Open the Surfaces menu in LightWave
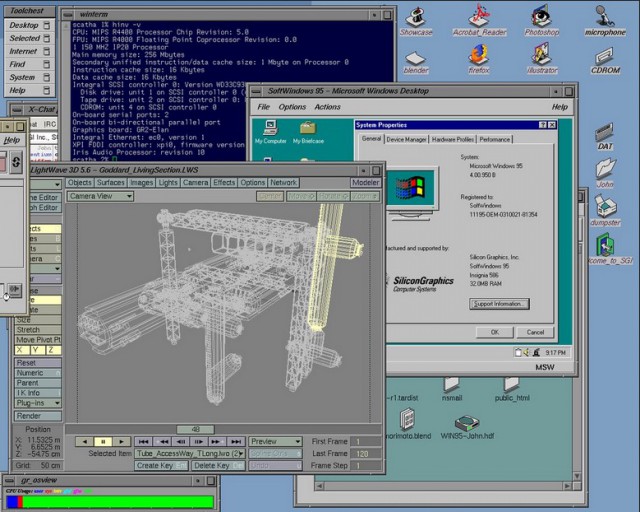This screenshot has height=512, width=640. pyautogui.click(x=110, y=183)
